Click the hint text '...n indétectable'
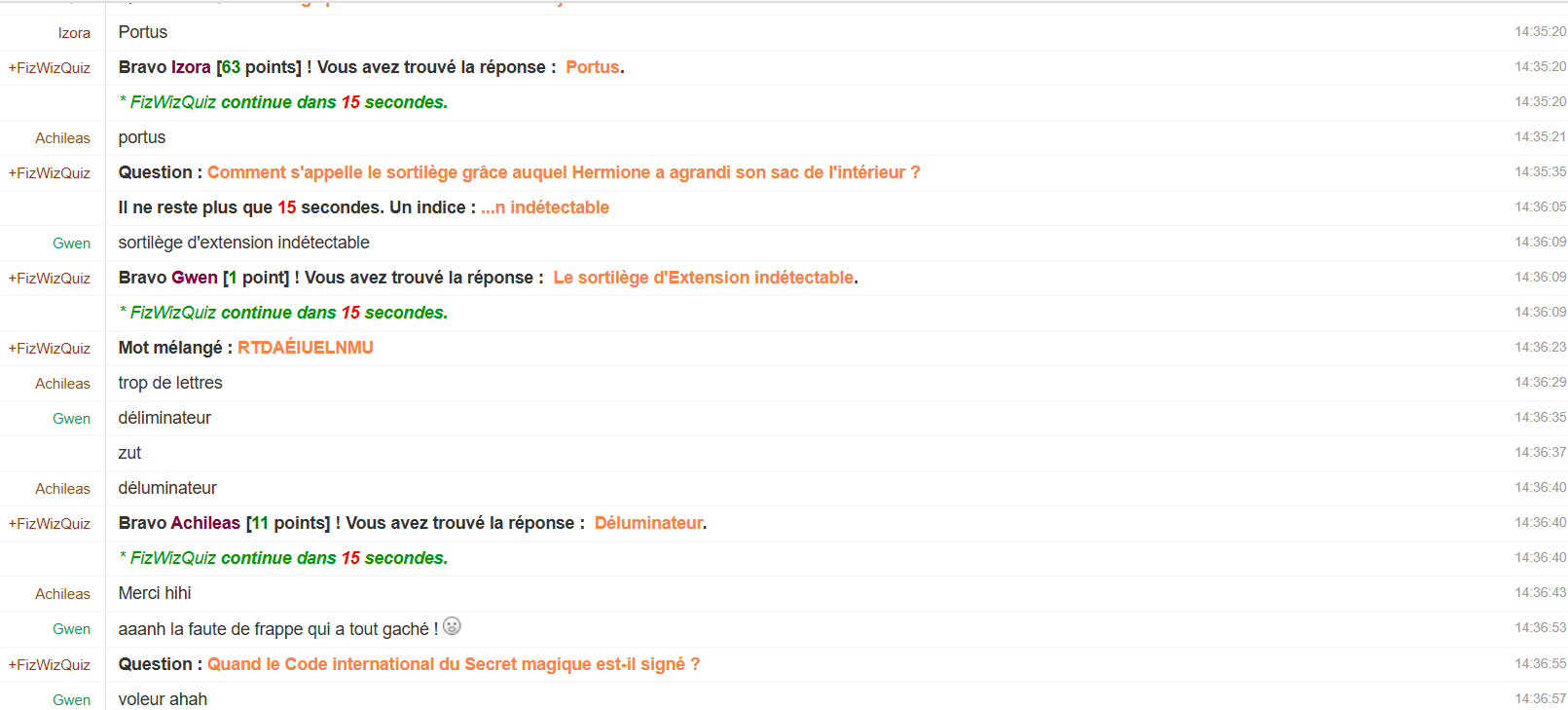The width and height of the screenshot is (1568, 710). (545, 207)
